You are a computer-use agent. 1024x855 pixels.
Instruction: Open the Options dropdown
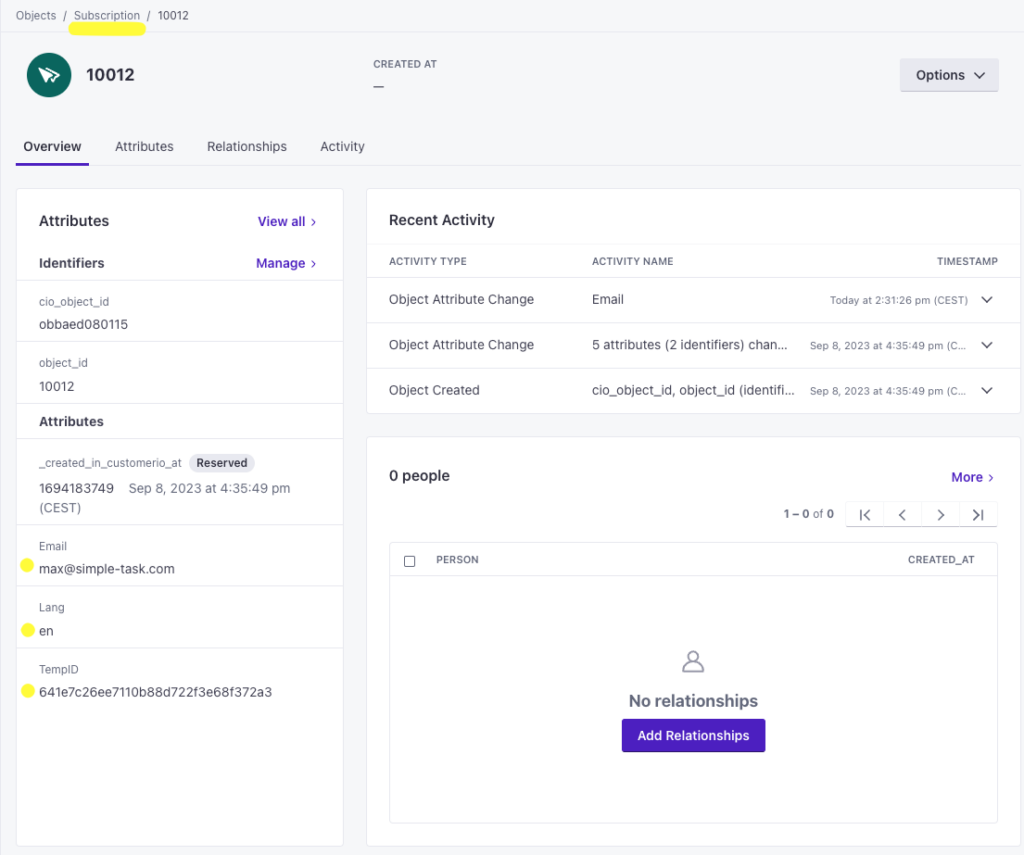click(x=949, y=75)
